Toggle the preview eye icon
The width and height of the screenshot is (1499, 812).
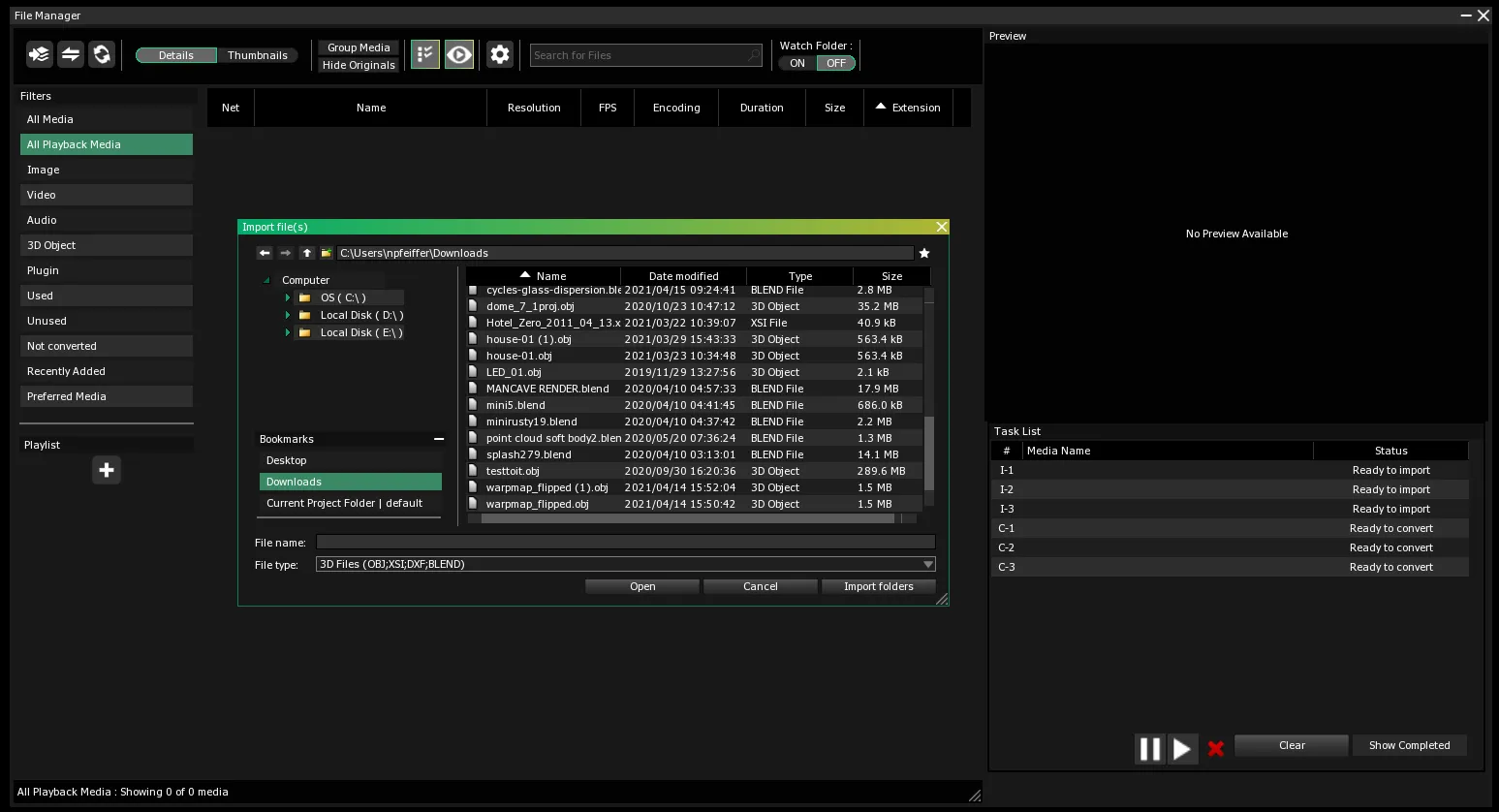click(459, 54)
